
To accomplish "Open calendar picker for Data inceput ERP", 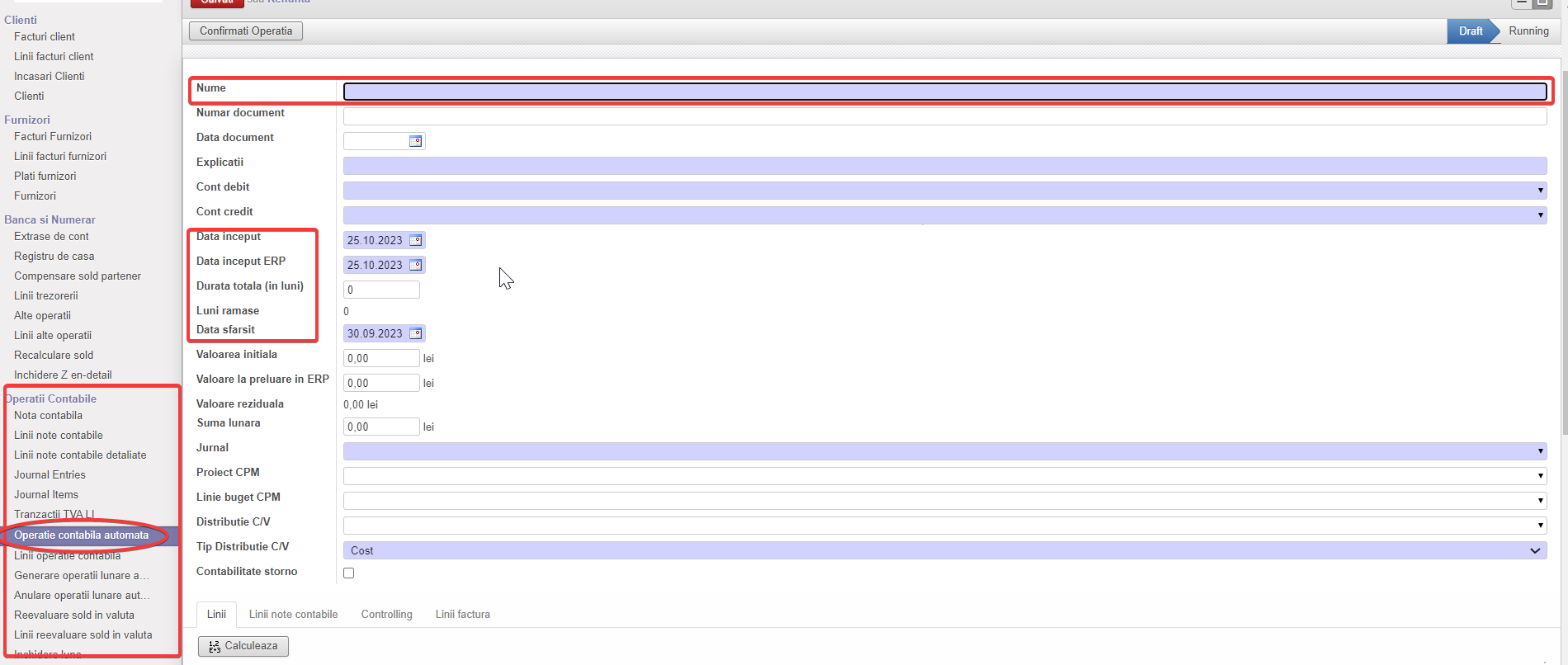I will coord(415,265).
